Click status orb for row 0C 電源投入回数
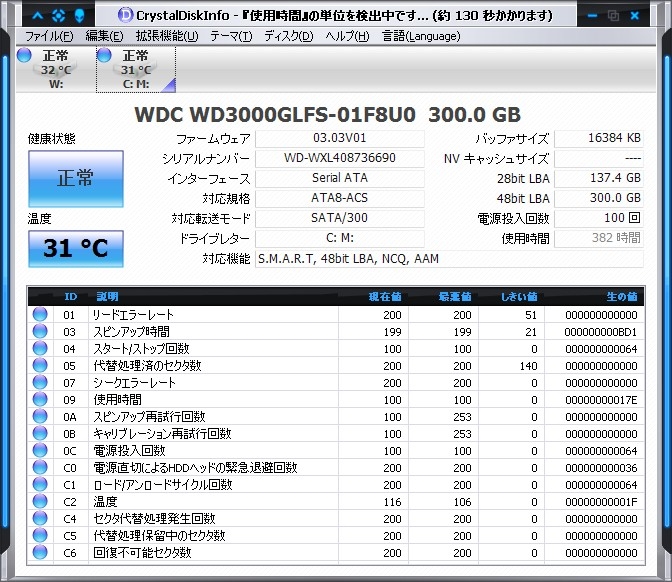The width and height of the screenshot is (672, 582). tap(40, 450)
